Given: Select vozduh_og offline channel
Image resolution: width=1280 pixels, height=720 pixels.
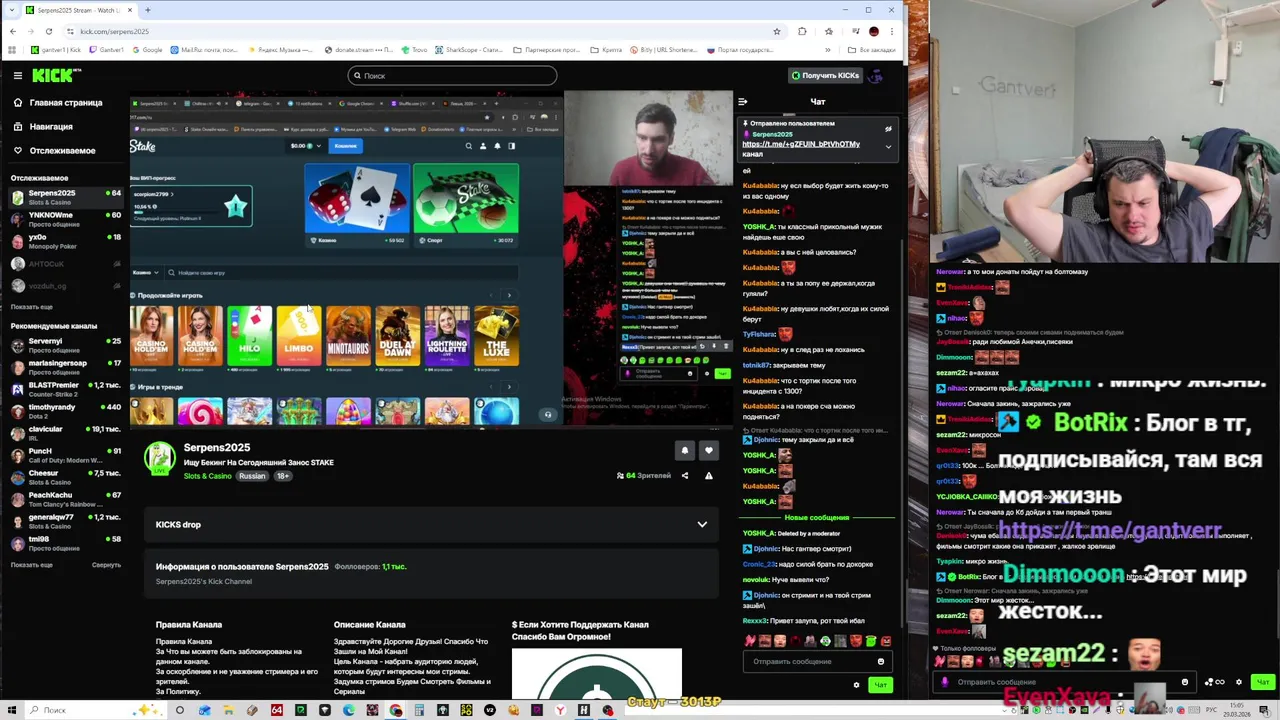Looking at the screenshot, I should [65, 286].
